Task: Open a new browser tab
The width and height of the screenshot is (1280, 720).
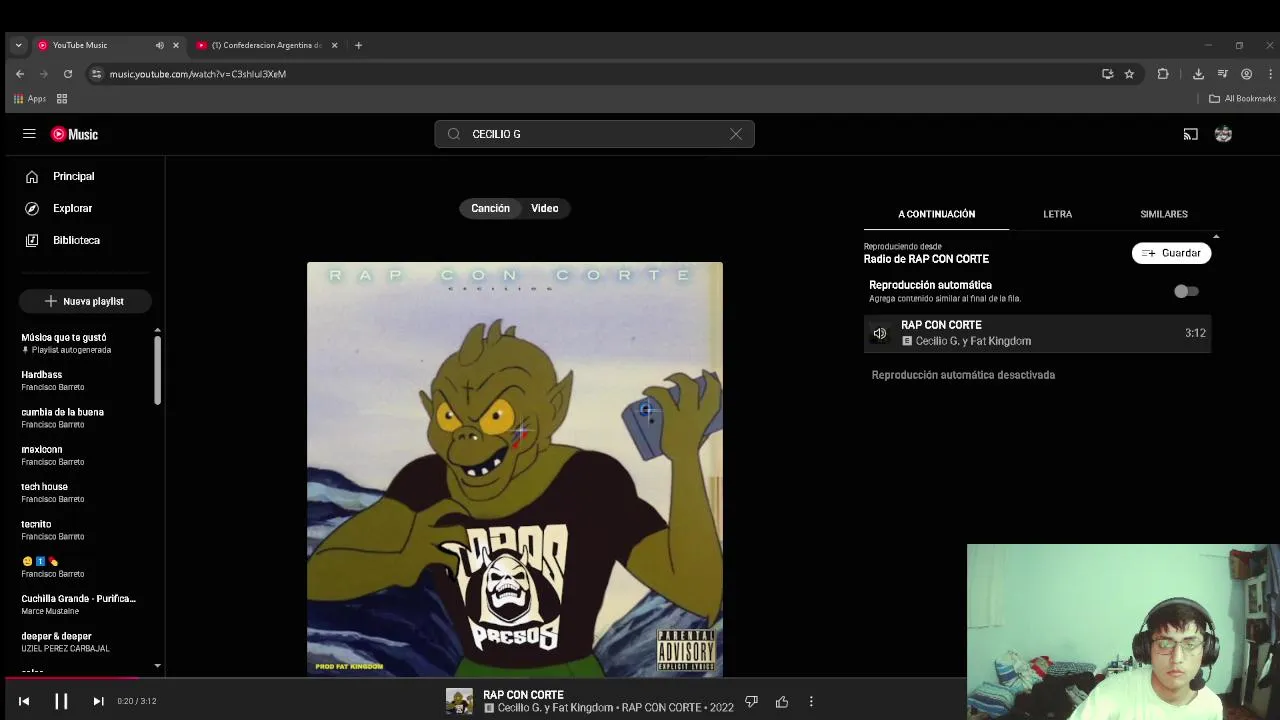Action: click(358, 45)
